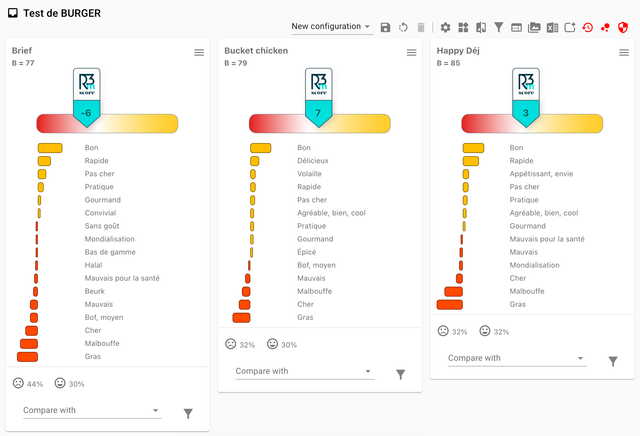
Task: Expand Compare with dropdown in Brief card
Action: tap(90, 410)
